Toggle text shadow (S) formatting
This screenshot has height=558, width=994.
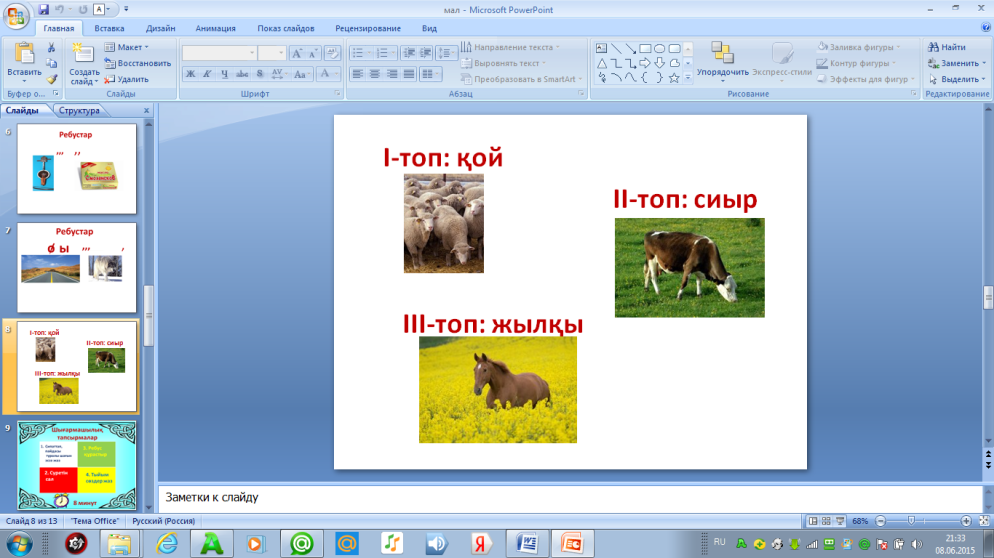[259, 74]
